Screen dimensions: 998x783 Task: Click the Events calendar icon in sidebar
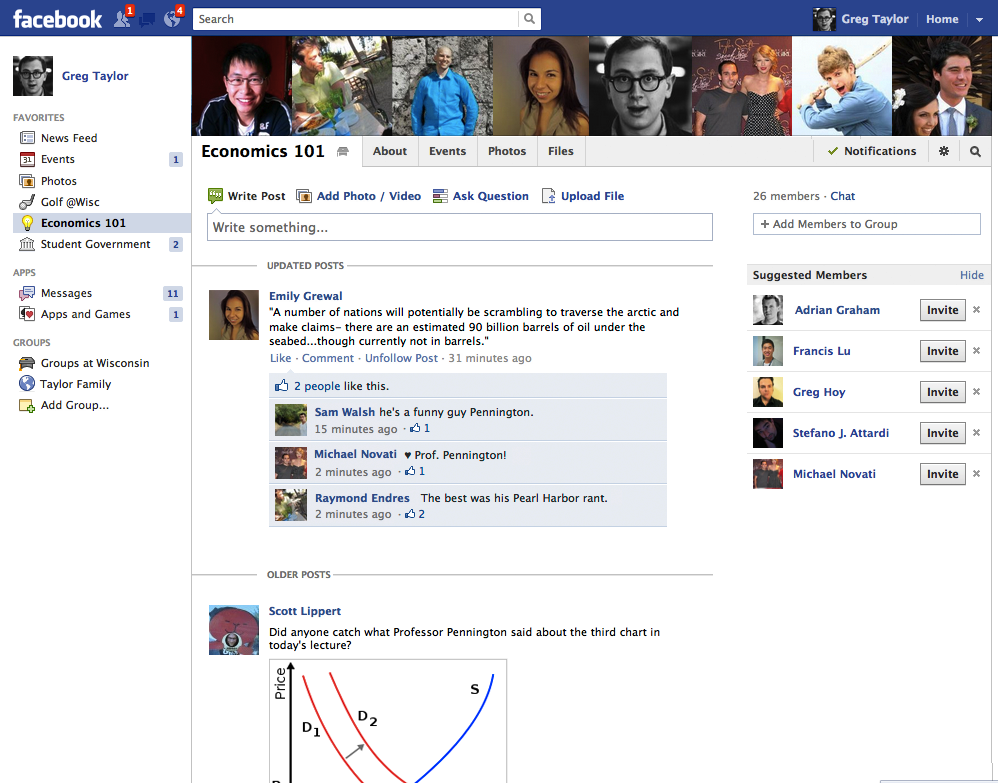click(27, 159)
